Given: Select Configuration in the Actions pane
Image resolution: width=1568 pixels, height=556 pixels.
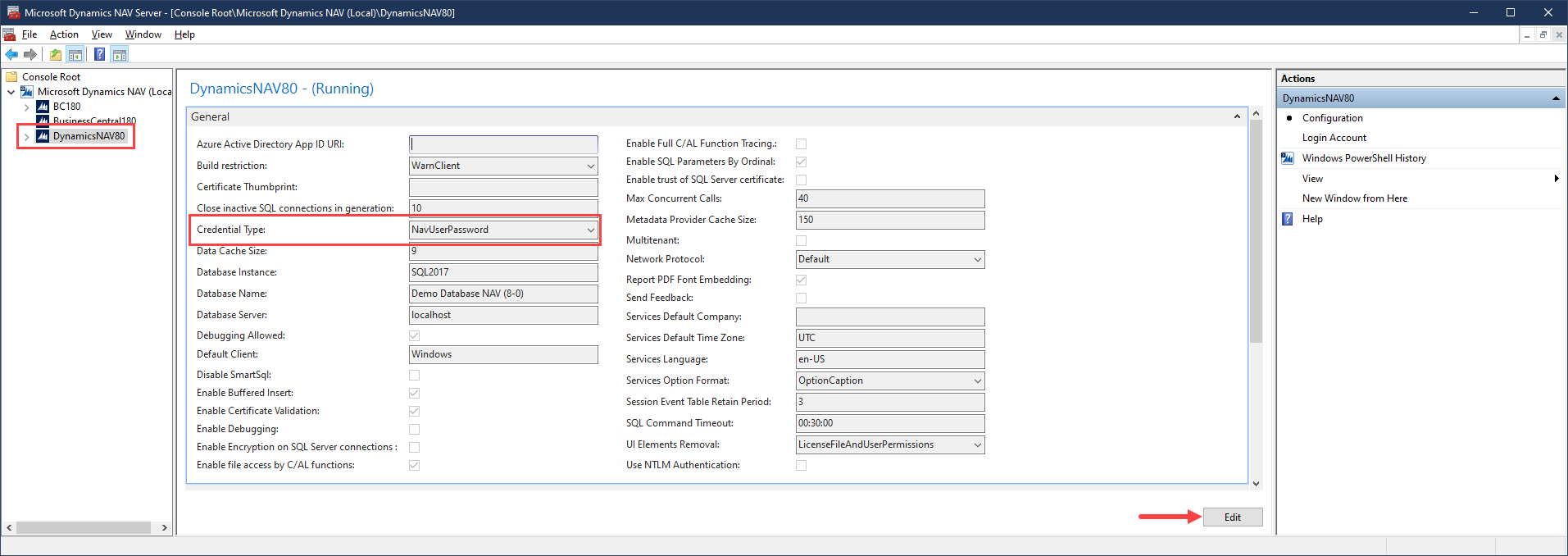Looking at the screenshot, I should [x=1332, y=118].
